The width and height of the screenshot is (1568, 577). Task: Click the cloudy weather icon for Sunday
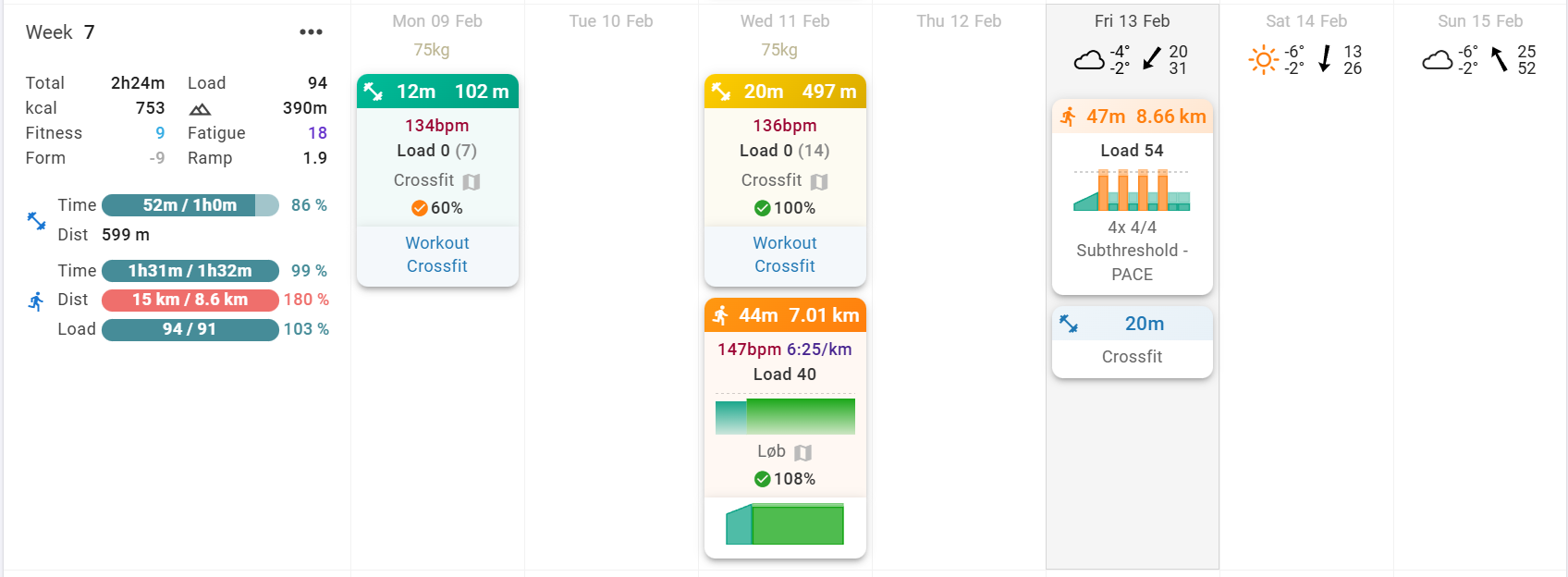(x=1437, y=61)
